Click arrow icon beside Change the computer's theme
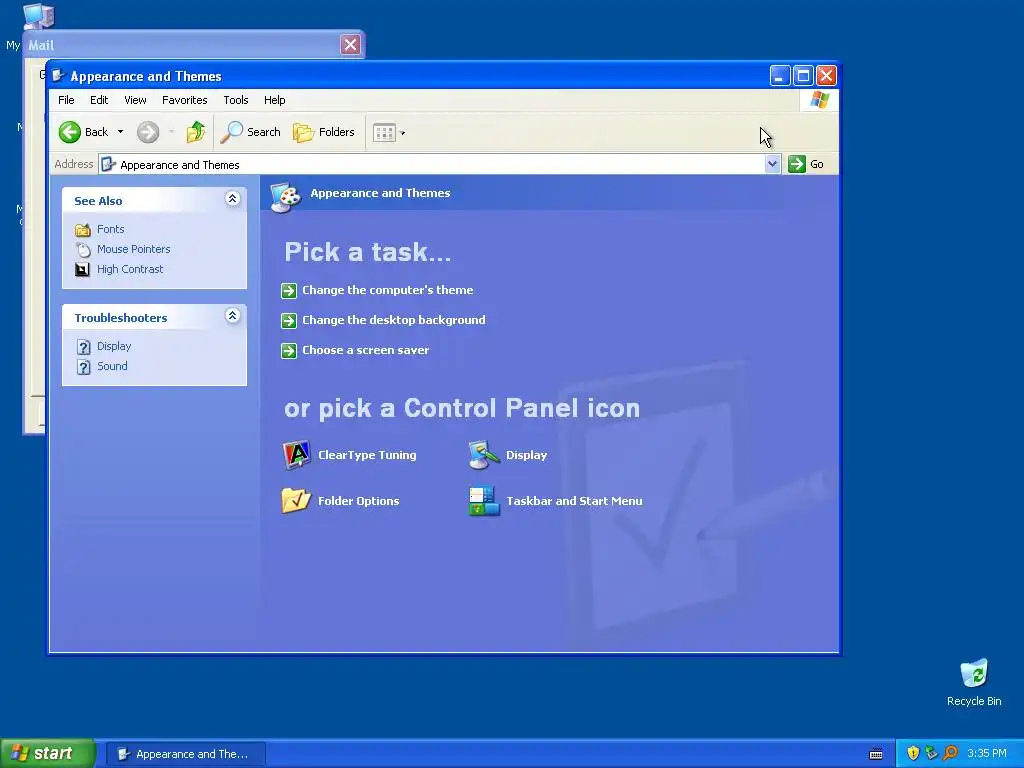Viewport: 1024px width, 768px height. [x=289, y=291]
